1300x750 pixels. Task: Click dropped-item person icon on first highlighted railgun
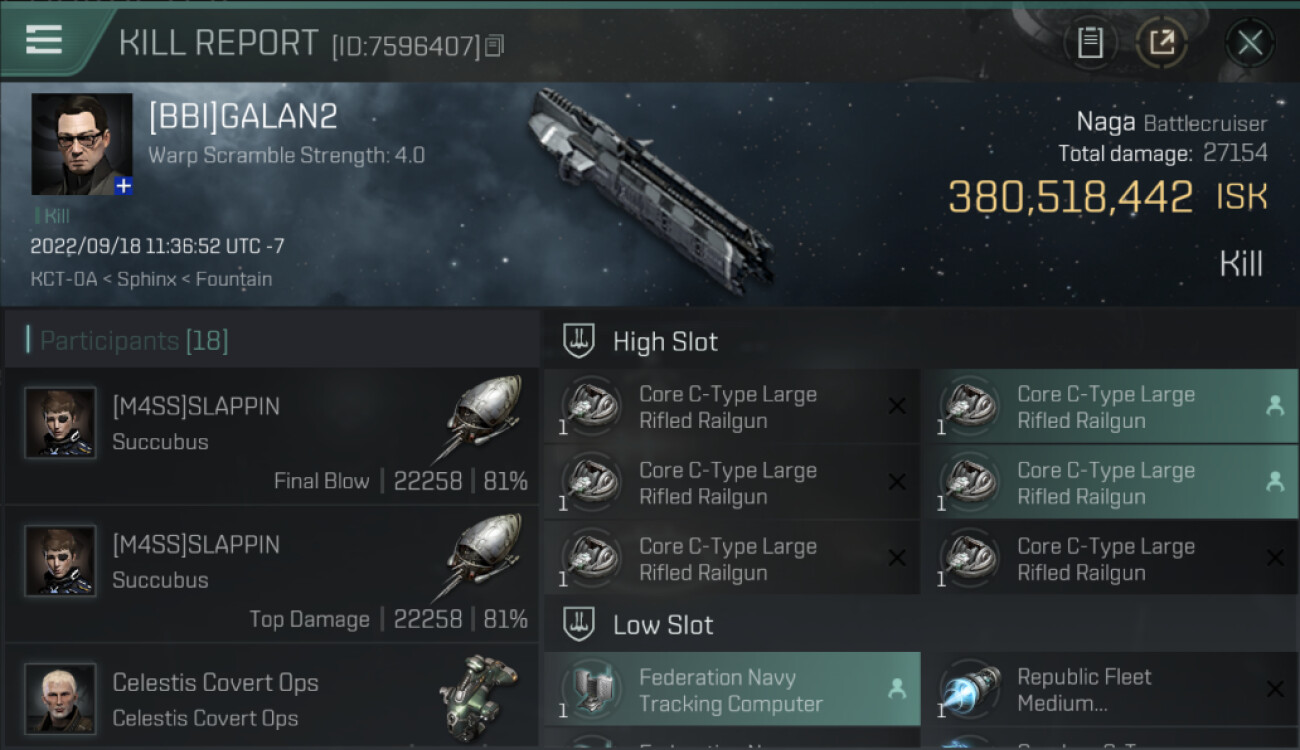1275,405
